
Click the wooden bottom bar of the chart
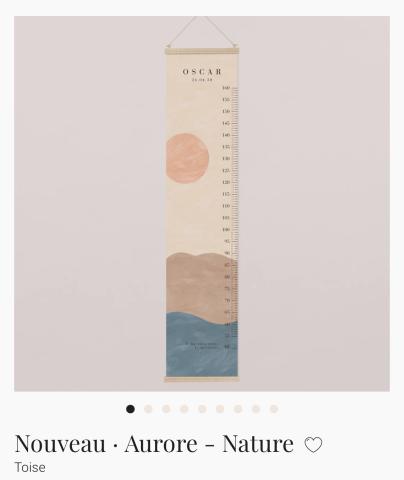pos(202,379)
